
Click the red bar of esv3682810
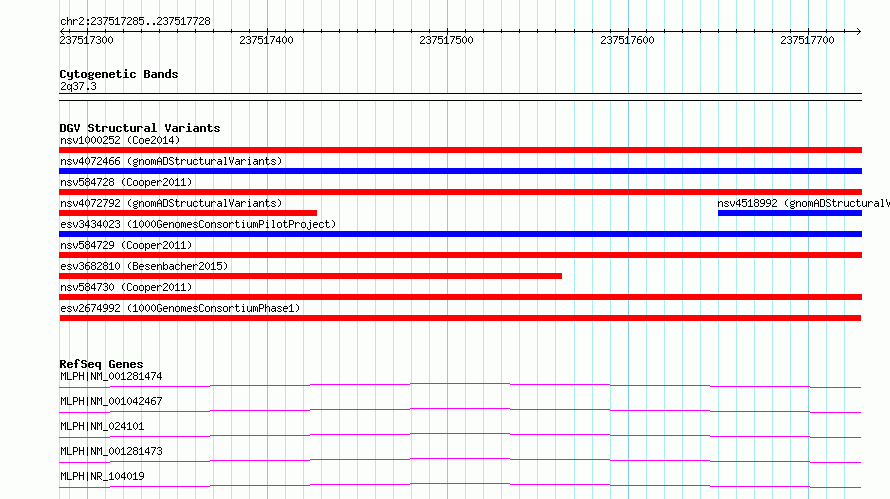point(310,276)
